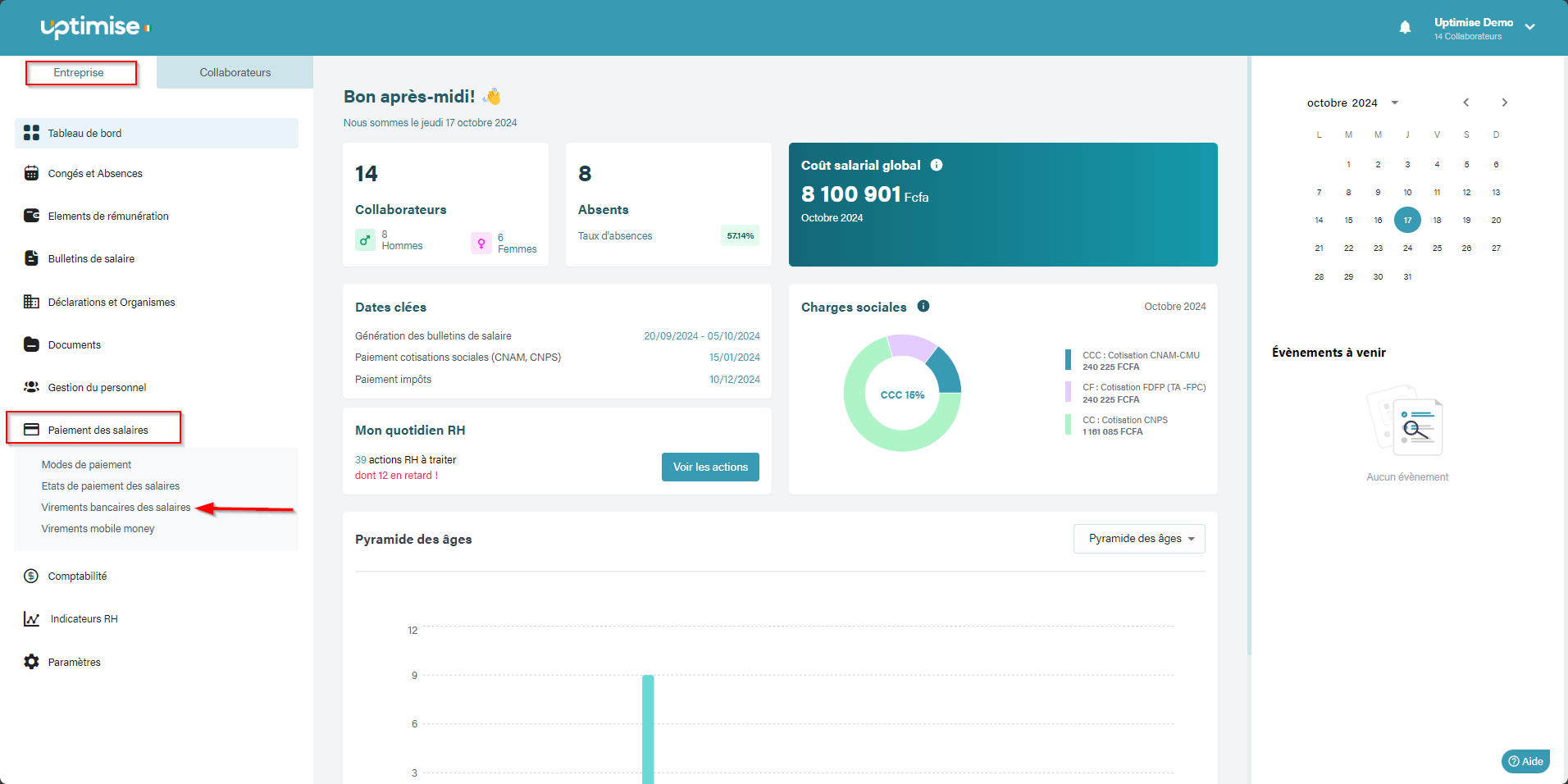The height and width of the screenshot is (784, 1568).
Task: Open the Pyramide des âges dropdown
Action: tap(1139, 539)
